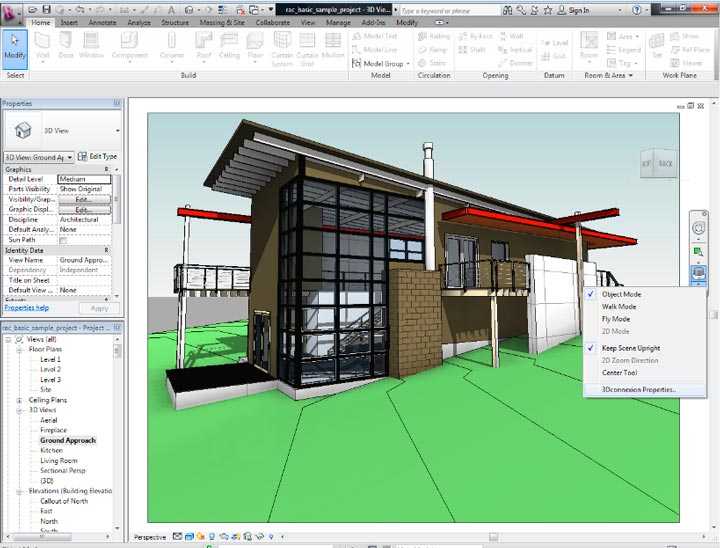
Task: Click Edit button for Graphic Display Options
Action: pyautogui.click(x=84, y=209)
